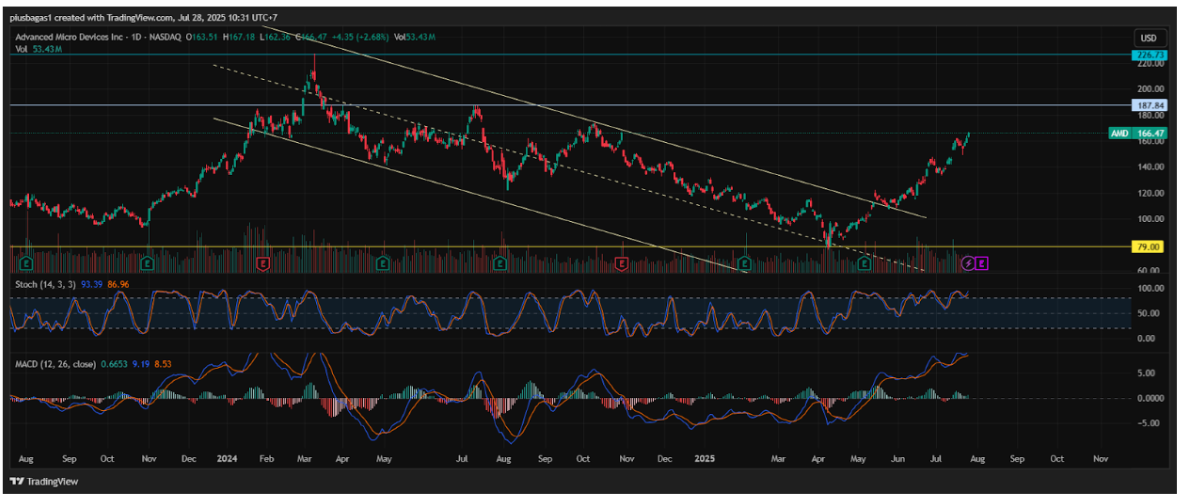1179x497 pixels.
Task: Select the MACD (12, 26, close) indicator legend
Action: 55,364
